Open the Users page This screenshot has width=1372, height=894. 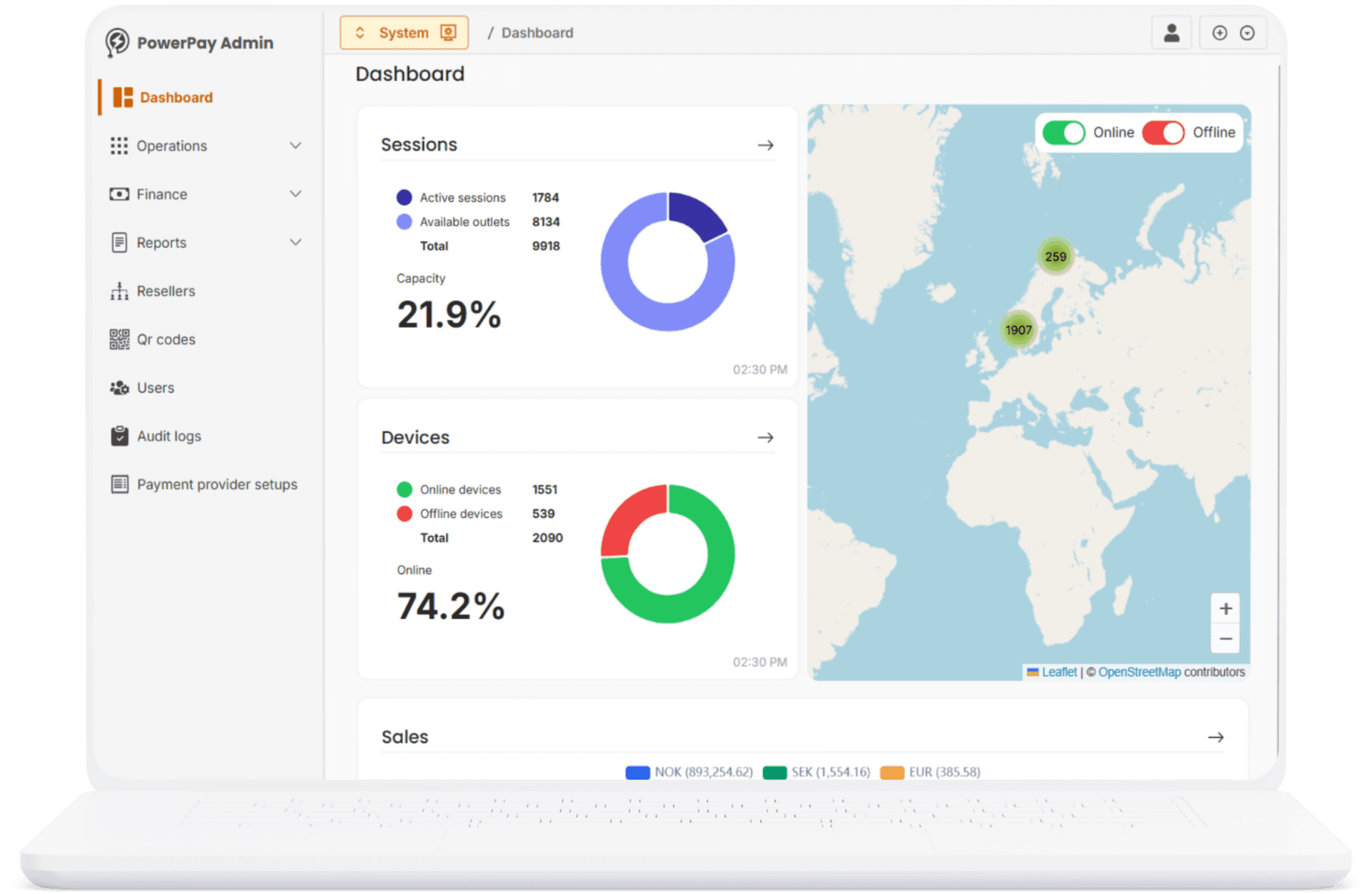(x=155, y=388)
